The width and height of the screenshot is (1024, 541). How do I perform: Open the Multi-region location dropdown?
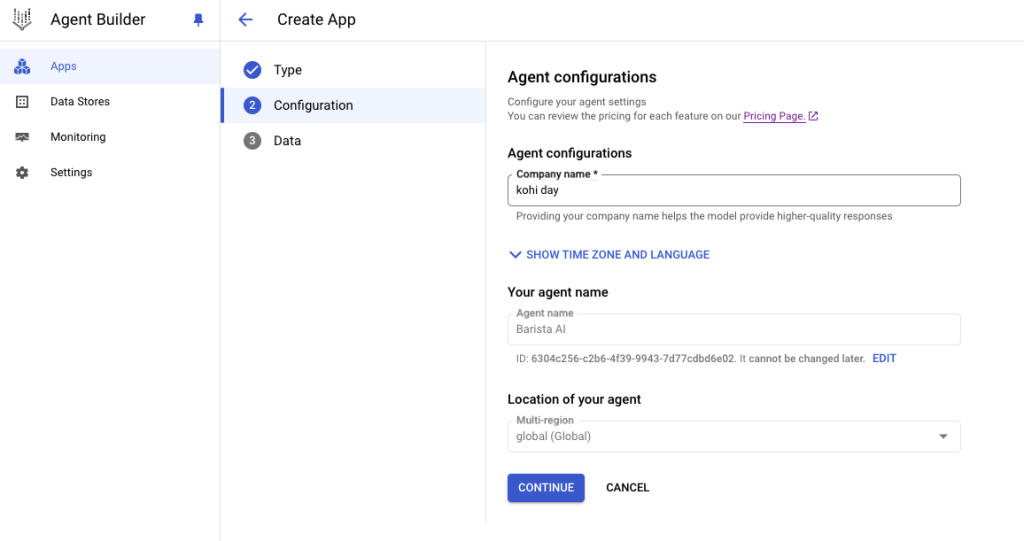click(734, 436)
